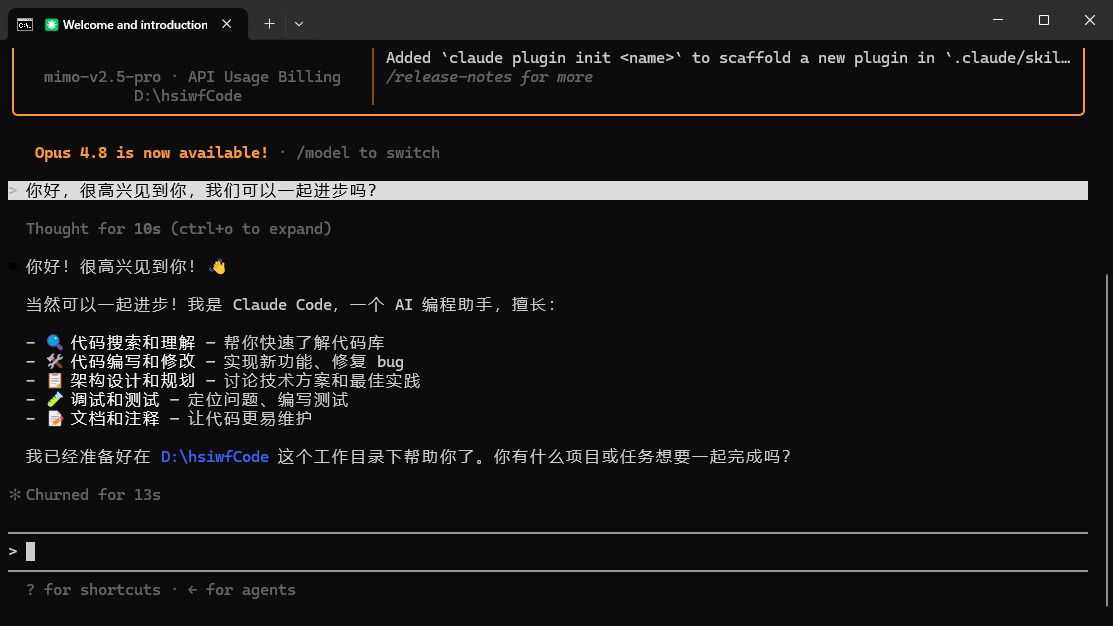This screenshot has height=626, width=1113.
Task: Click the 'Claude Code' text in the reply
Action: click(x=282, y=304)
